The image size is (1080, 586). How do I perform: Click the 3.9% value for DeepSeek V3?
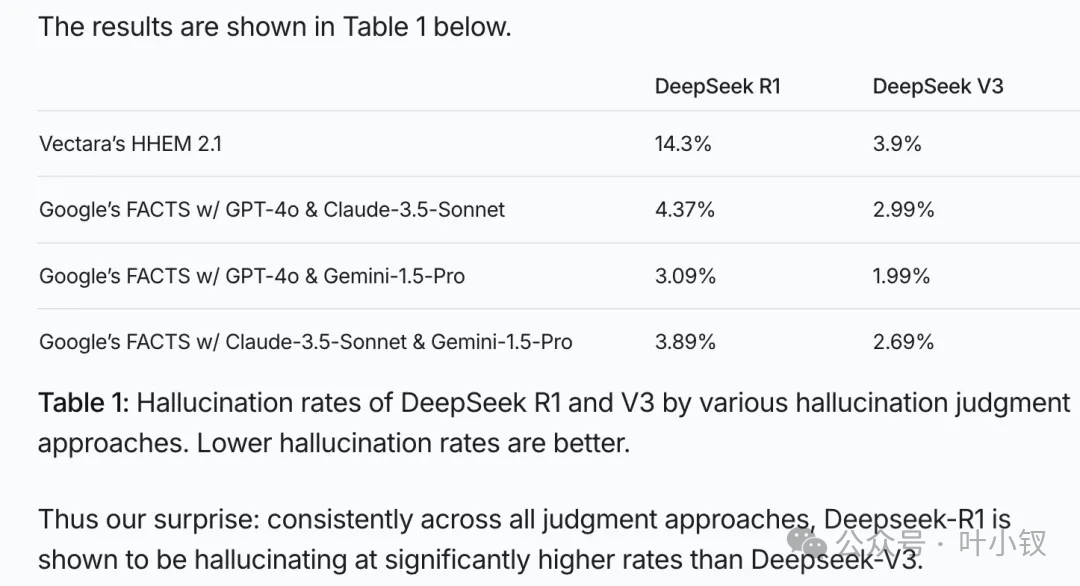coord(897,143)
